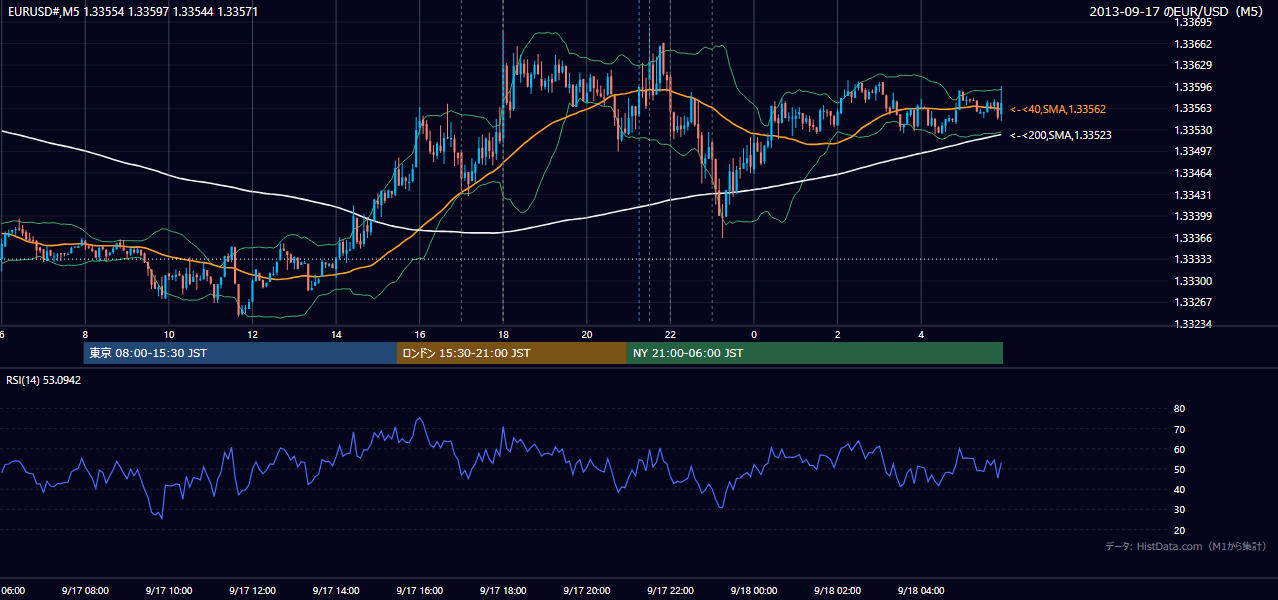Screen dimensions: 1278x600
Task: Click hour tick 20 under price chart
Action: 587,335
